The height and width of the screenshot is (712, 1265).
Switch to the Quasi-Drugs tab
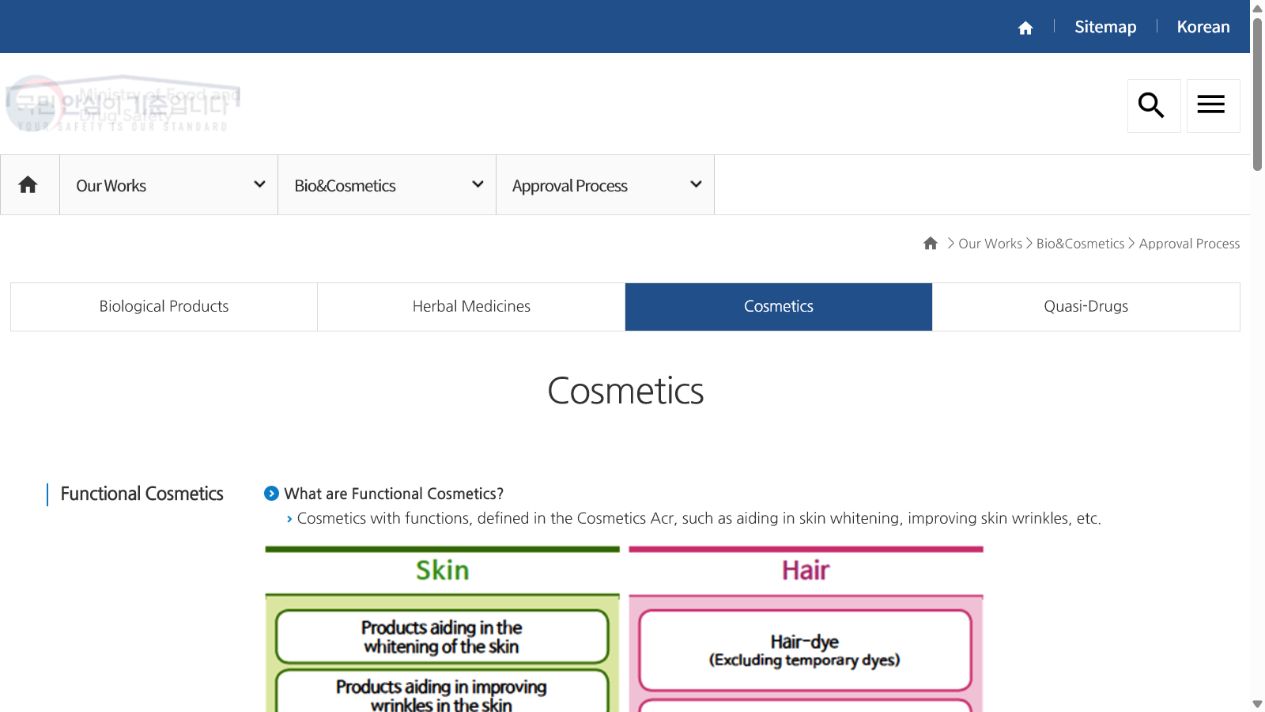[x=1086, y=306]
